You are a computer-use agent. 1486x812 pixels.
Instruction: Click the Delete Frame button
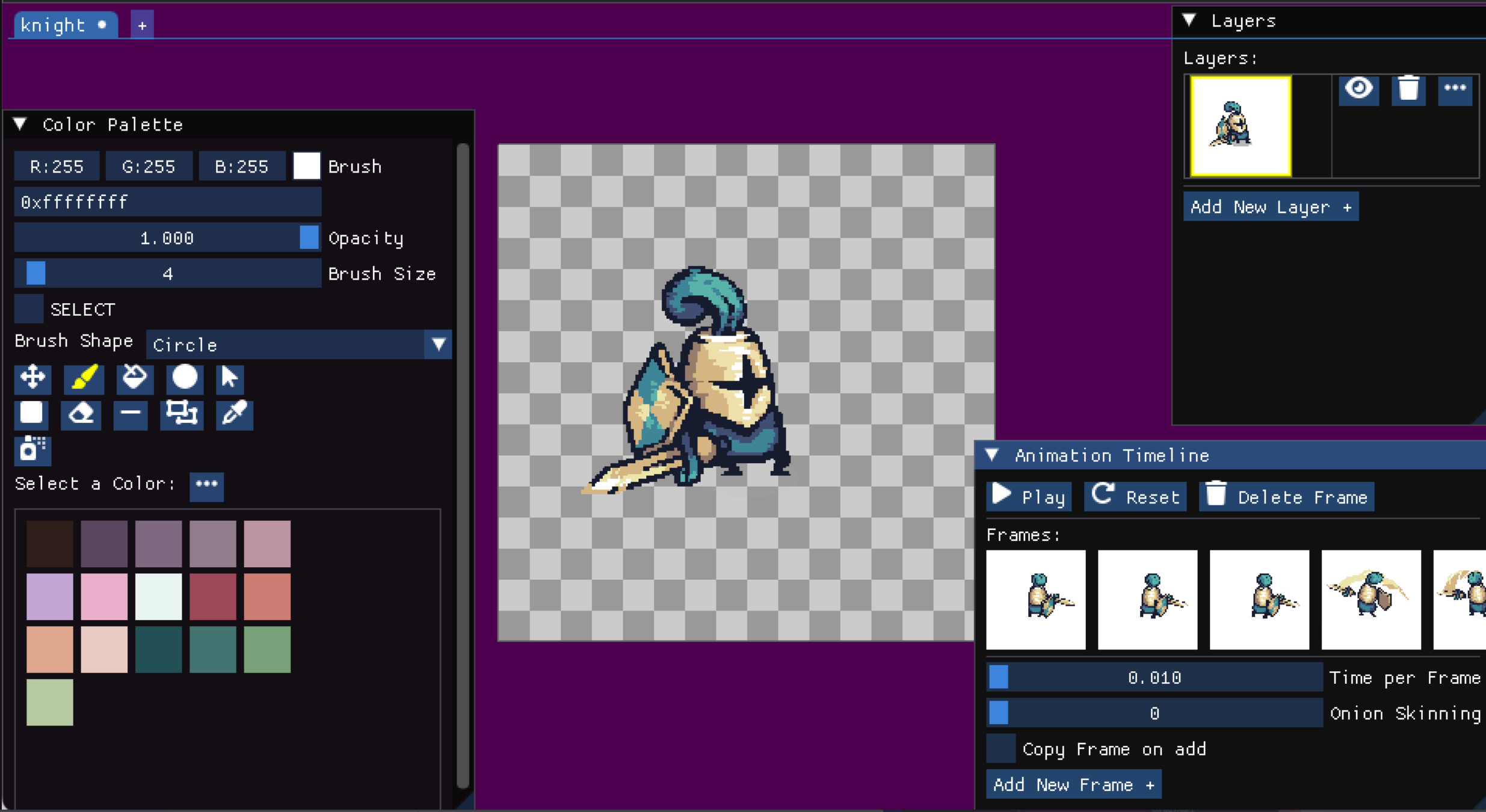tap(1287, 497)
